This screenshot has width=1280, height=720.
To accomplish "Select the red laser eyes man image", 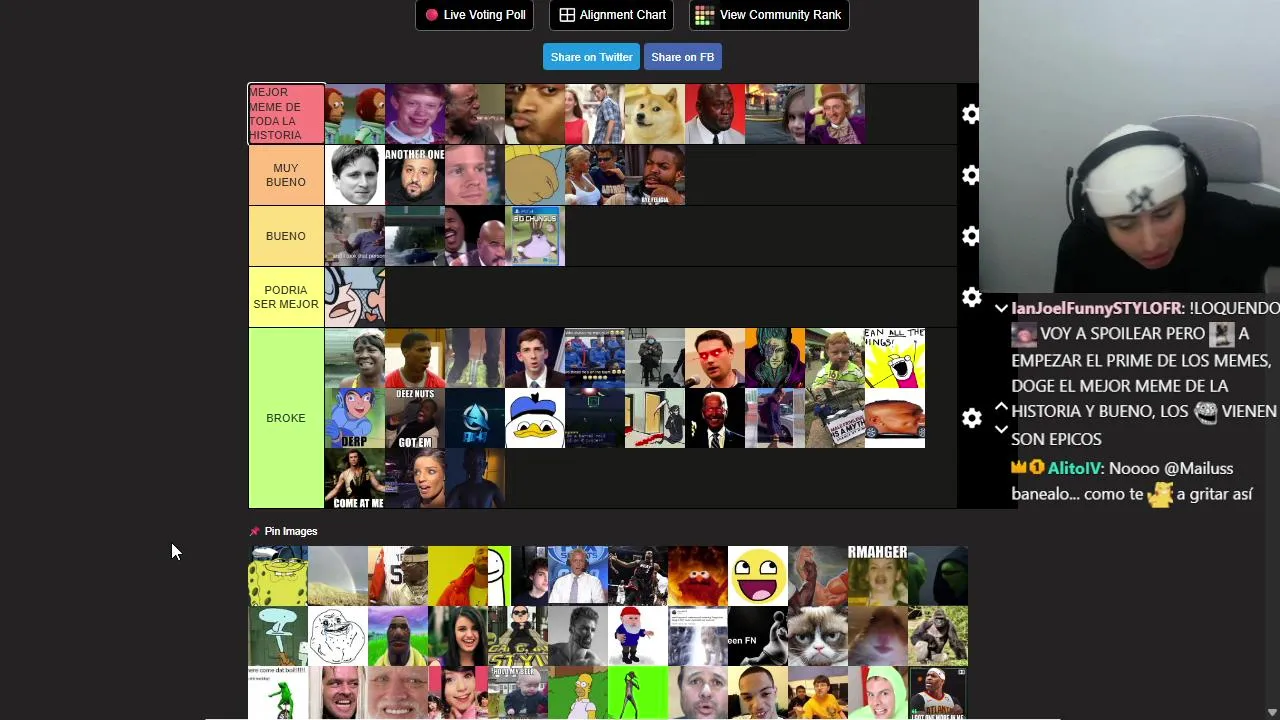I will pos(715,358).
